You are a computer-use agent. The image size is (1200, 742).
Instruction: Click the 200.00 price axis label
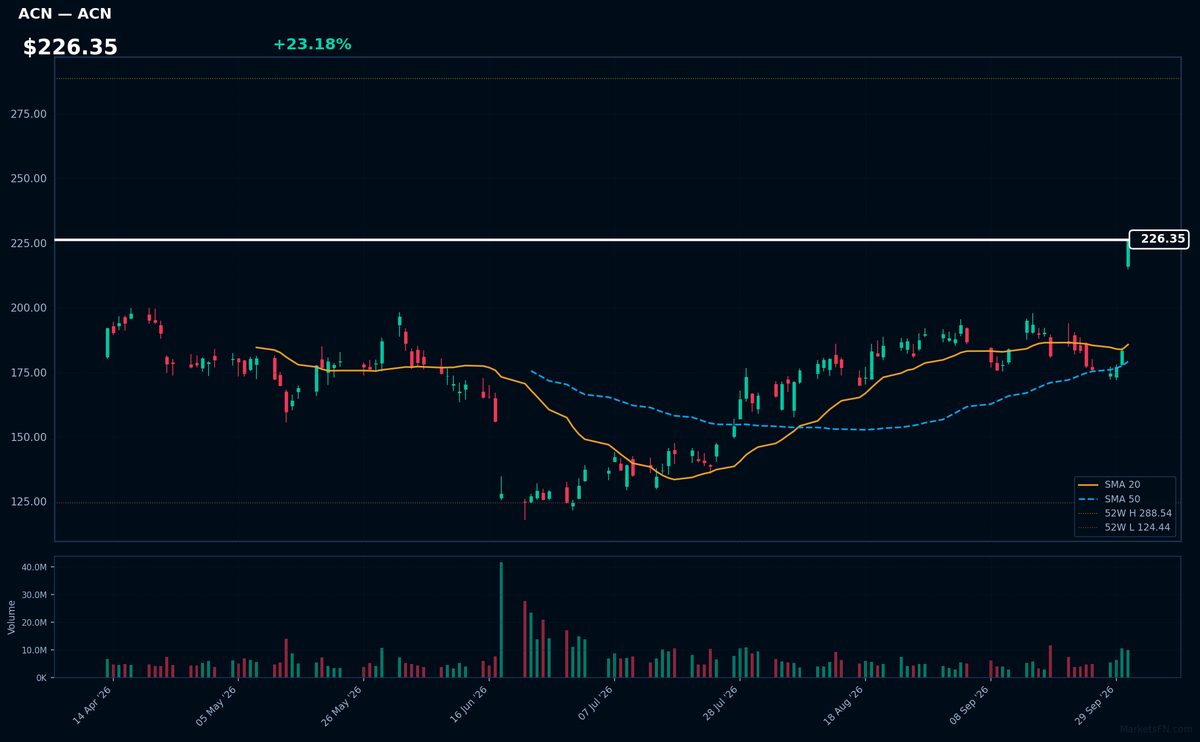29,308
